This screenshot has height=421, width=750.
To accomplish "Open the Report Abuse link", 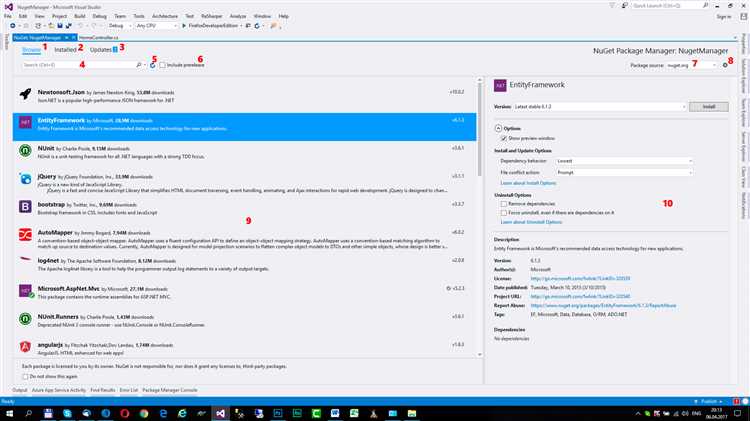I will (604, 305).
